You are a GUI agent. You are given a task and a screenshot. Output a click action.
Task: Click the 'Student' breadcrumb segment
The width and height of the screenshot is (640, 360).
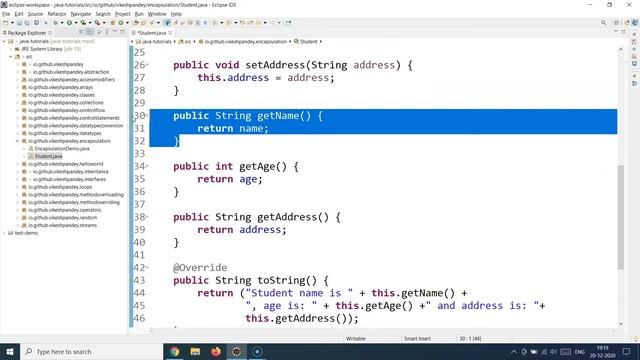coord(306,42)
